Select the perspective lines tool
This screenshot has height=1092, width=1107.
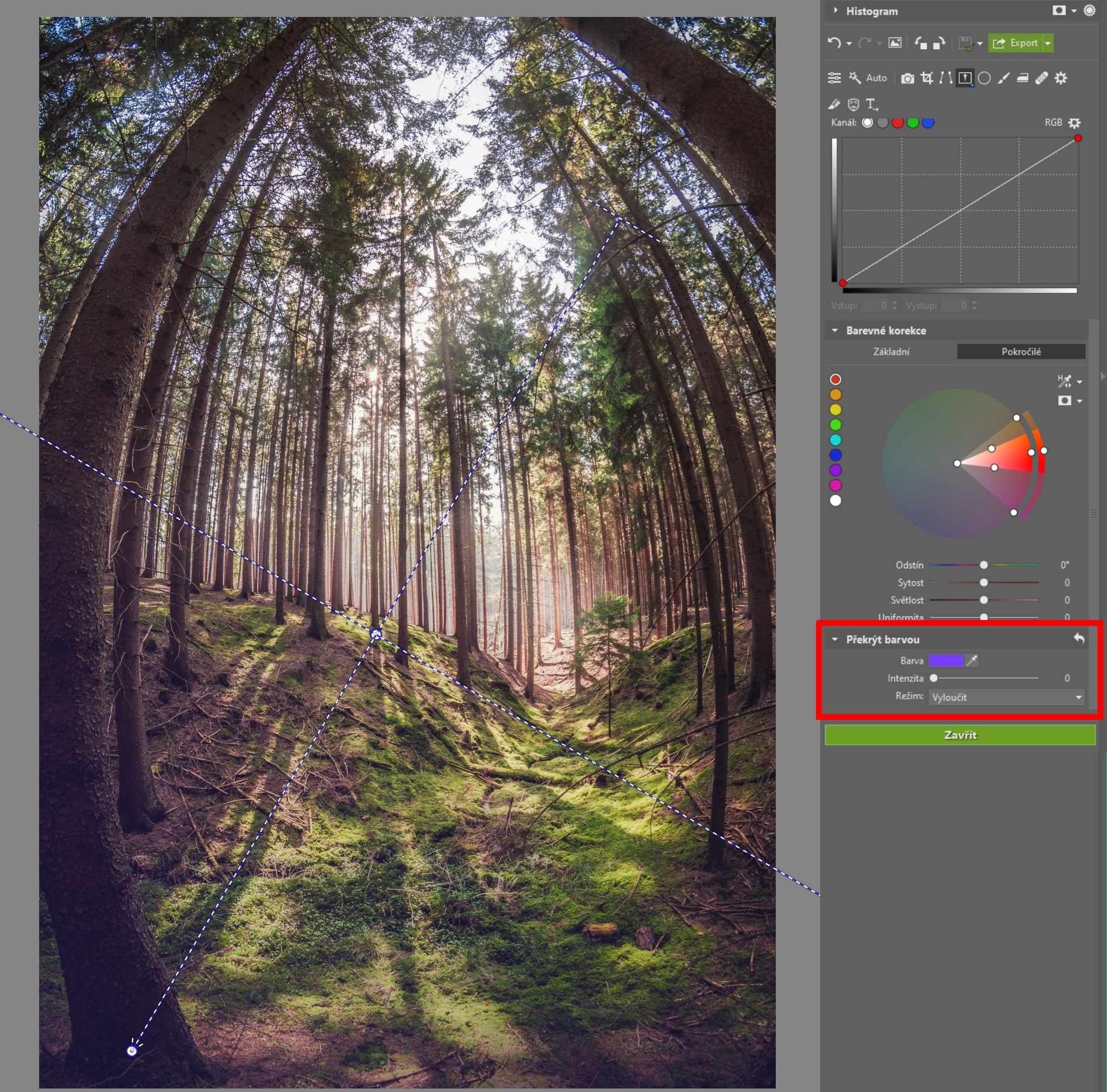coord(946,78)
